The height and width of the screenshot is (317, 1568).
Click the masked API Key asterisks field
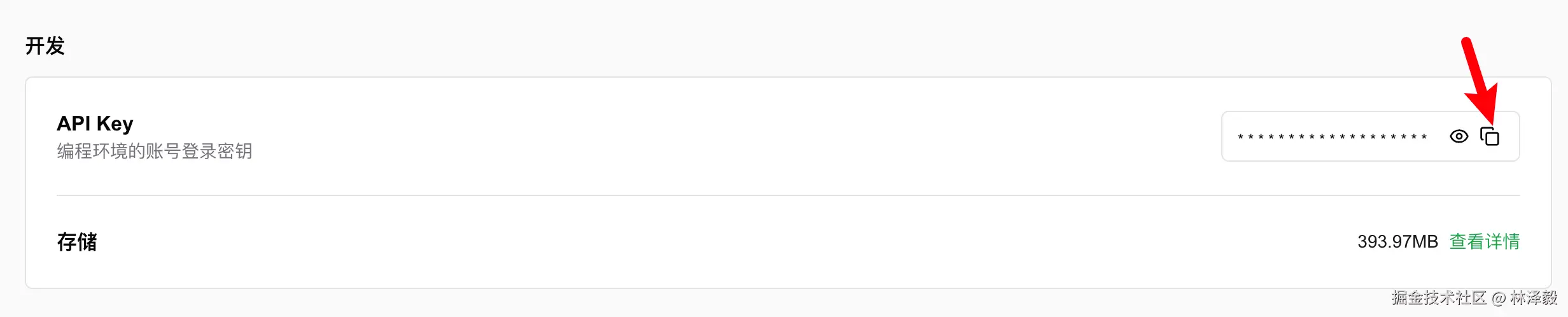[1332, 137]
